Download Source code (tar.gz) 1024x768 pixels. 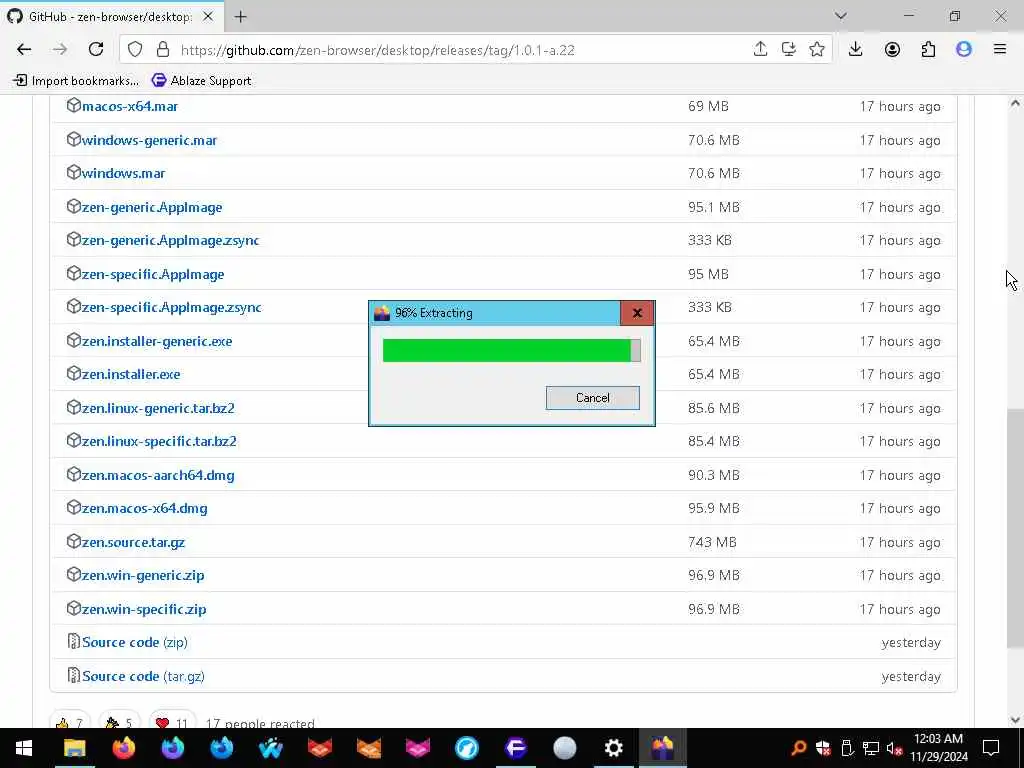point(143,677)
